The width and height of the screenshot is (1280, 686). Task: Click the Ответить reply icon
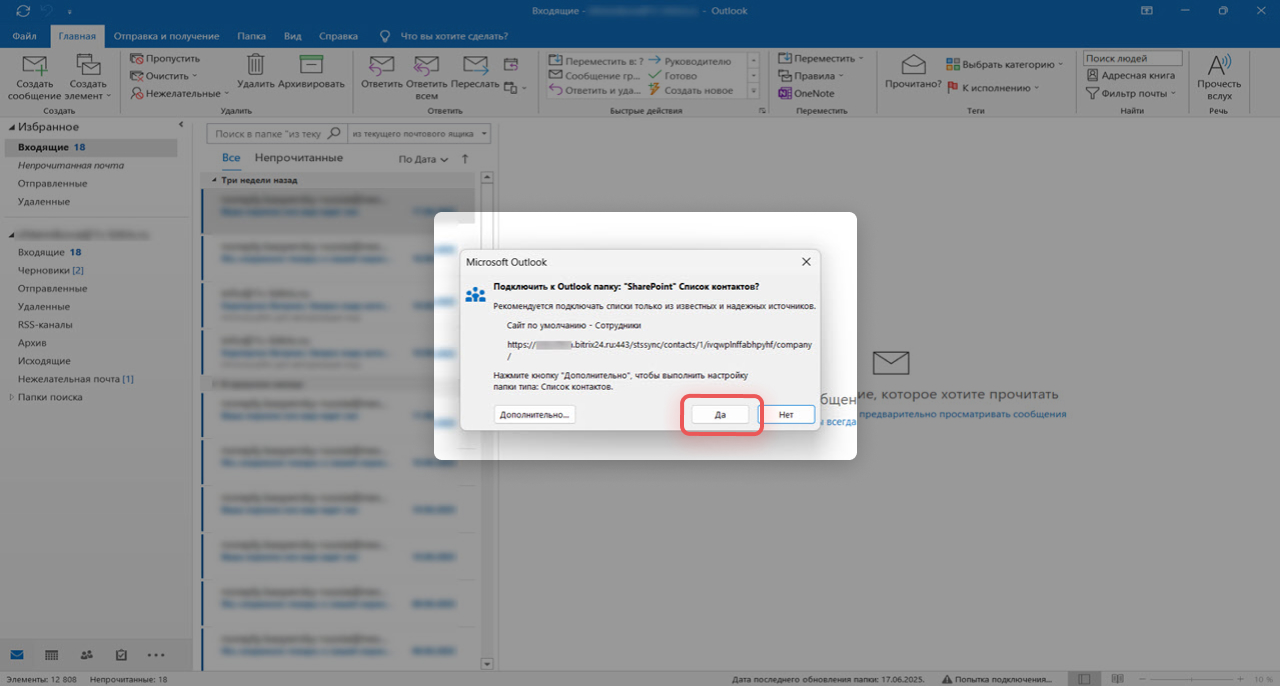pos(380,66)
